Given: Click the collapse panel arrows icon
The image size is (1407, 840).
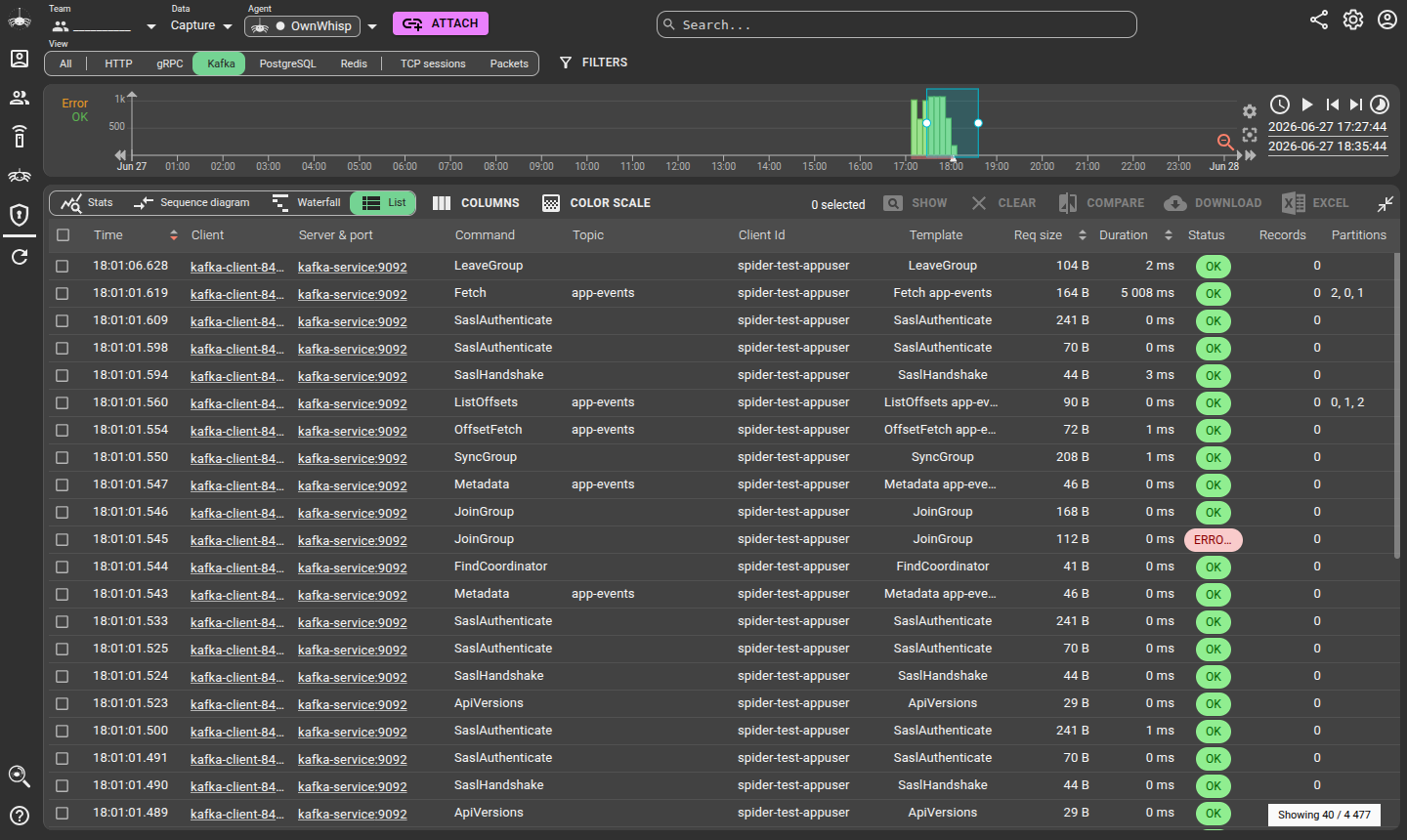Looking at the screenshot, I should (x=1386, y=203).
